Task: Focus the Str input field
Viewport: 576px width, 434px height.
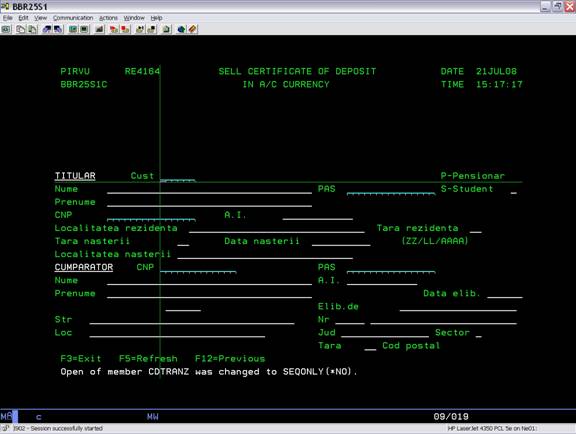Action: pos(192,320)
